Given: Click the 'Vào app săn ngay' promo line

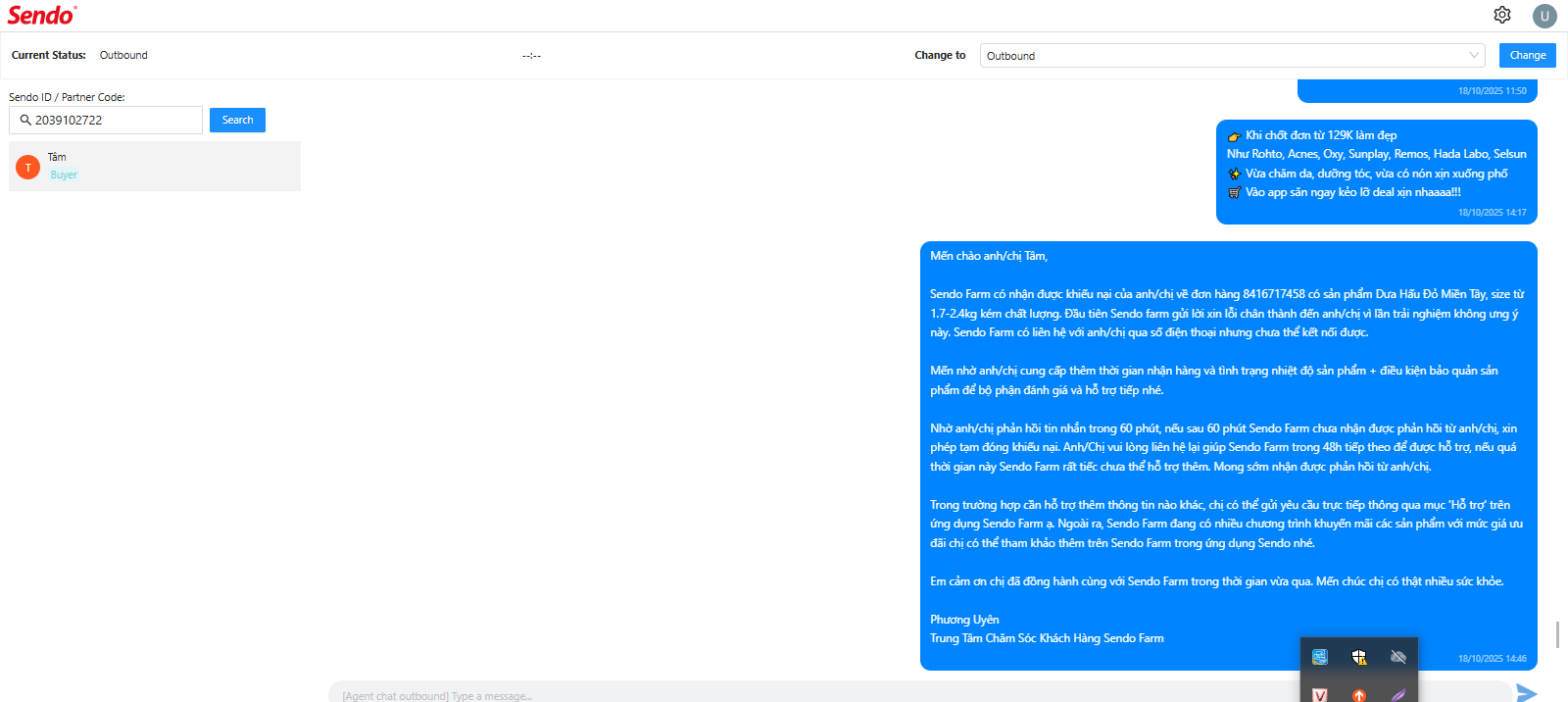Looking at the screenshot, I should coord(1344,192).
